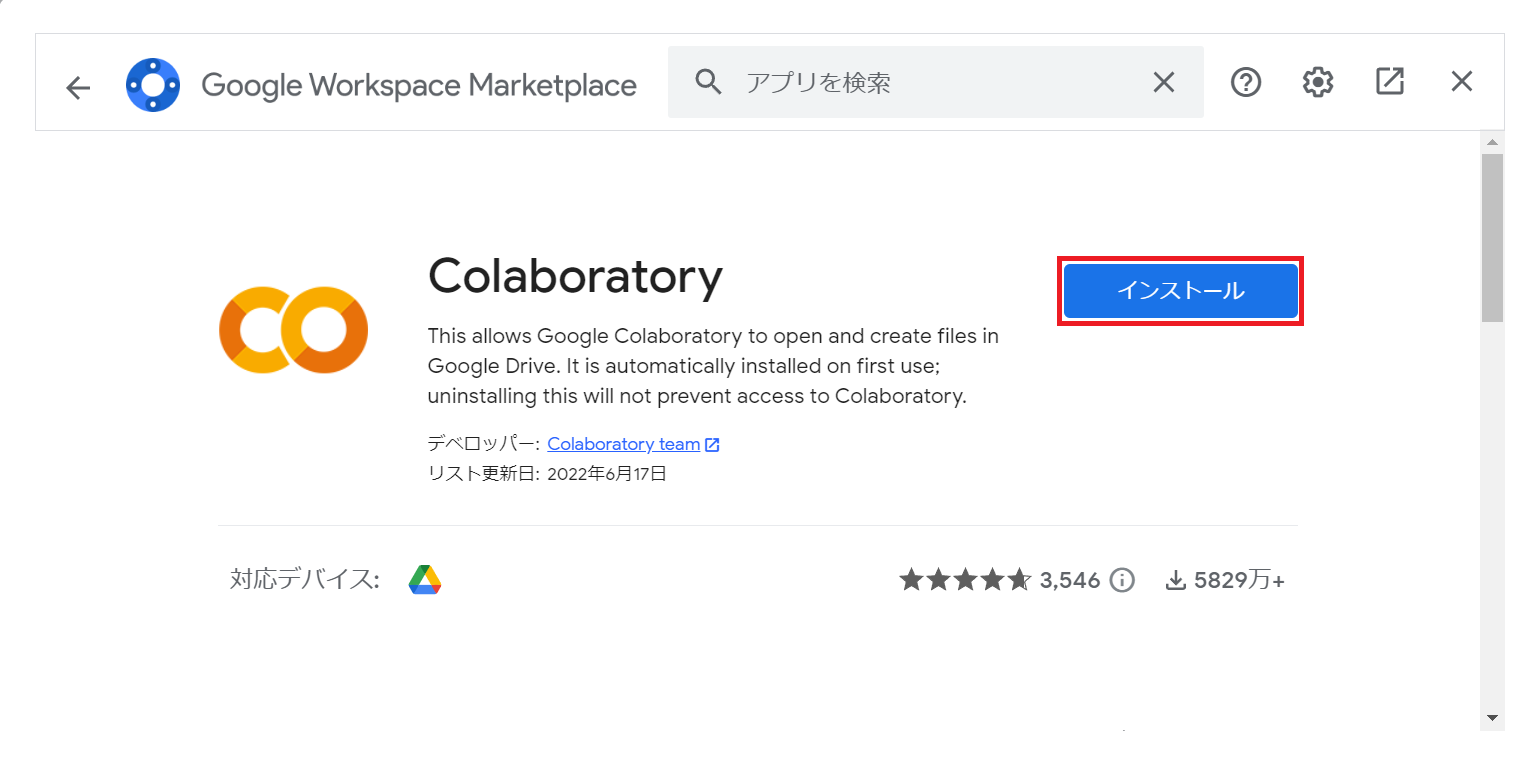Viewport: 1536px width, 760px height.
Task: Click the Colaboratory app icon
Action: (x=293, y=330)
